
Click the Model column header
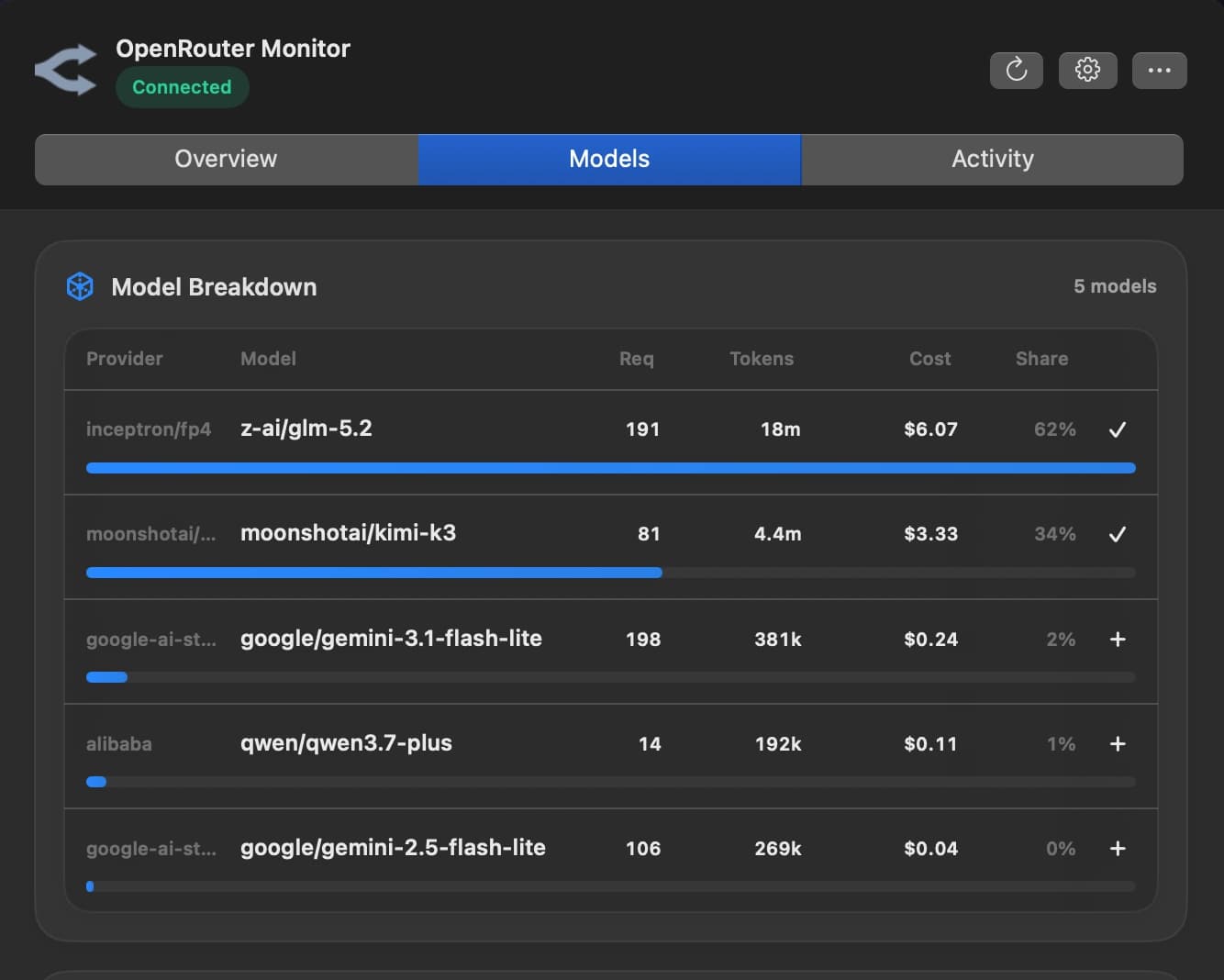coord(268,359)
